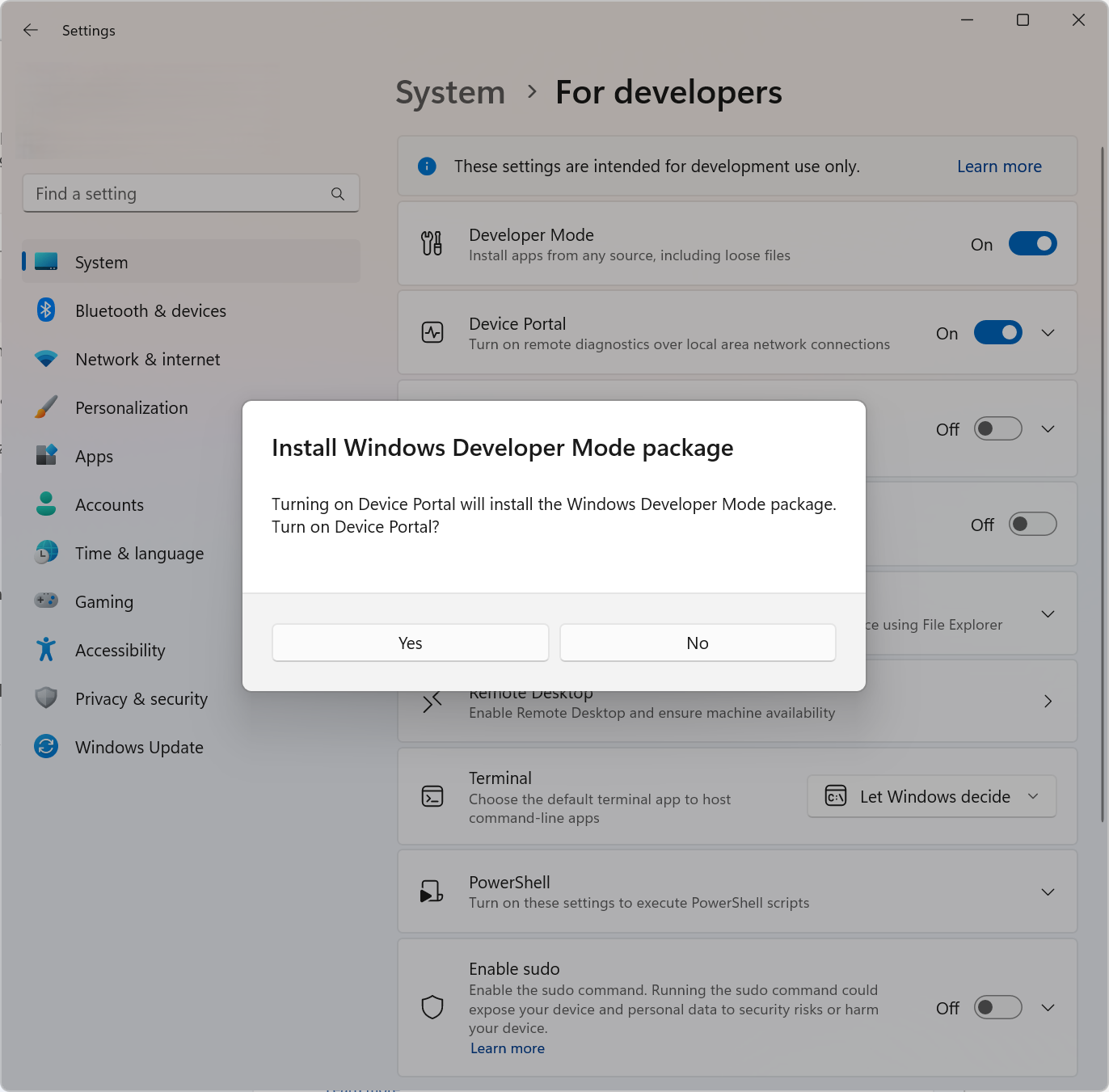Open Personalization settings
This screenshot has width=1109, height=1092.
(131, 407)
